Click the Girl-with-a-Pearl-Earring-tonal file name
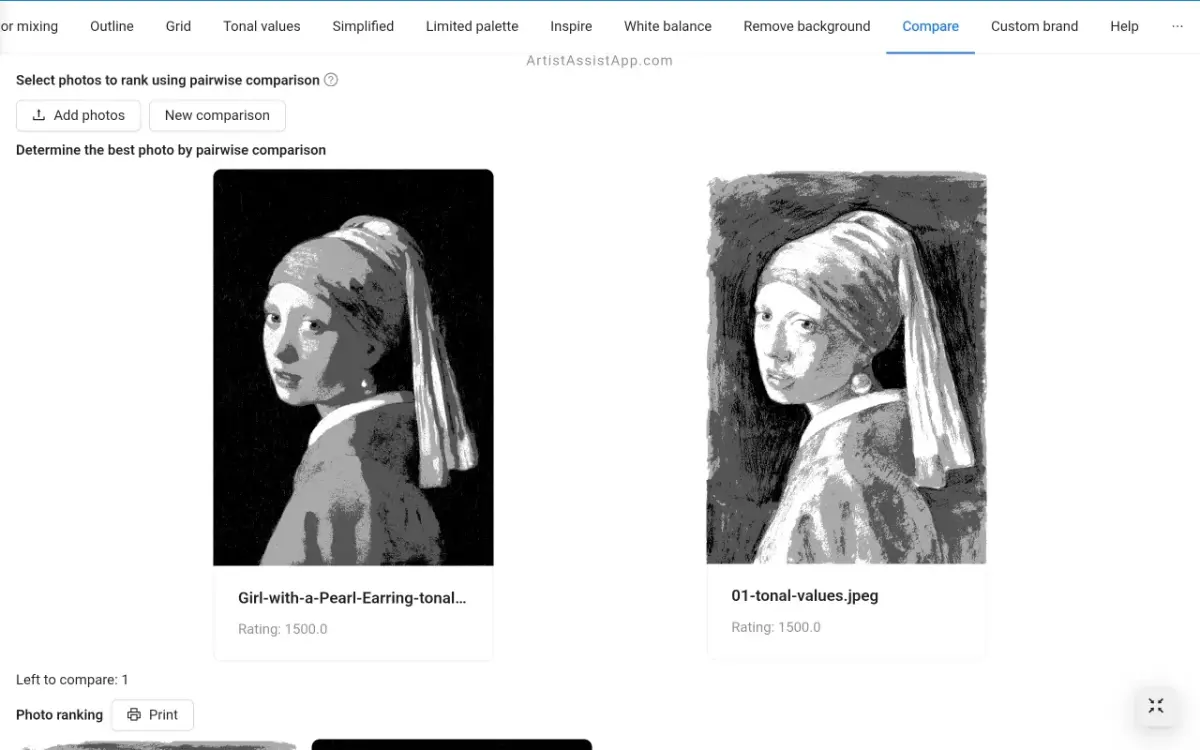Image resolution: width=1200 pixels, height=750 pixels. coord(352,598)
